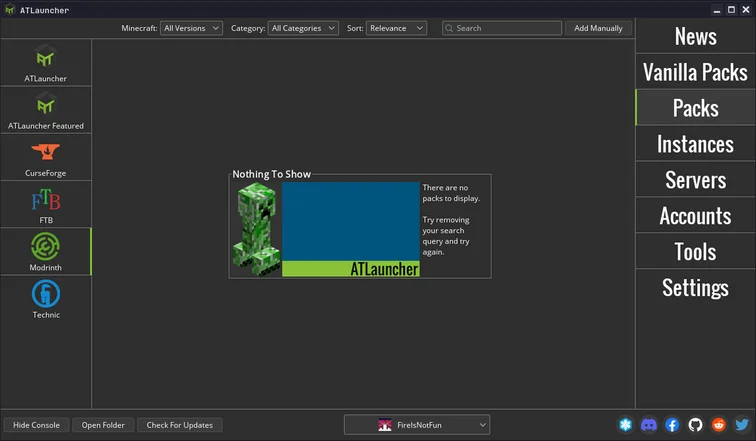
Task: Click the snowflake Nodecraft icon
Action: tap(626, 425)
